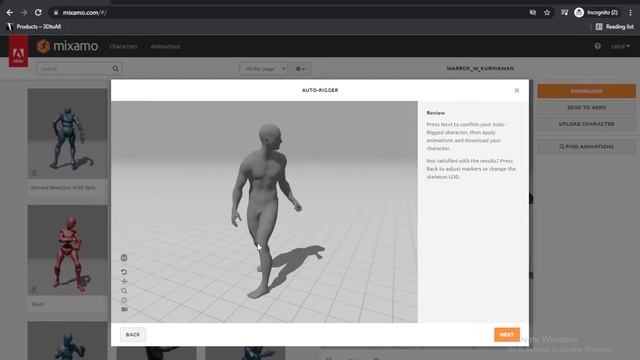640x360 pixels.
Task: Click the browser forward arrow
Action: (x=24, y=13)
